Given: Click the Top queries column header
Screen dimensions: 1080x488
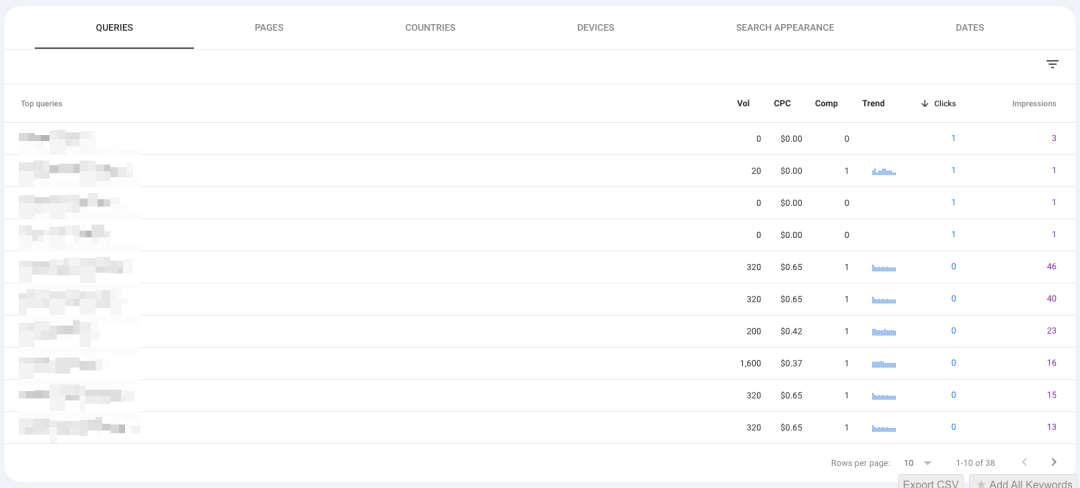Looking at the screenshot, I should pyautogui.click(x=41, y=103).
